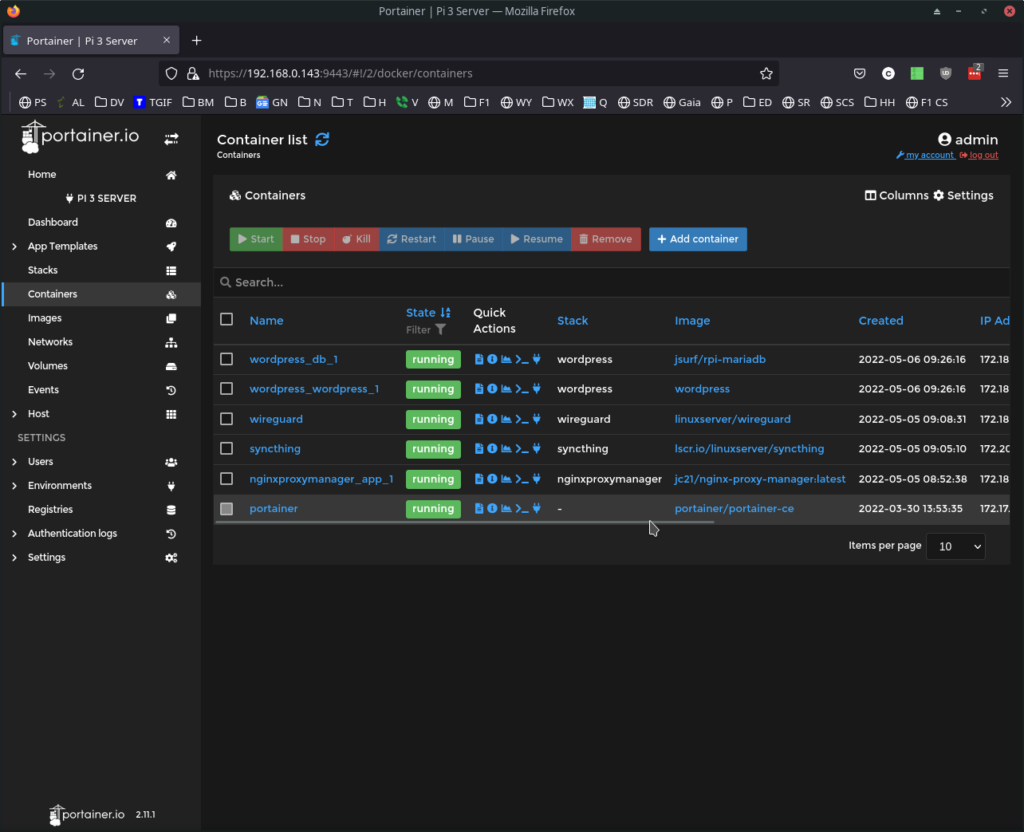Open the Items per page dropdown
The image size is (1024, 832).
pyautogui.click(x=955, y=546)
